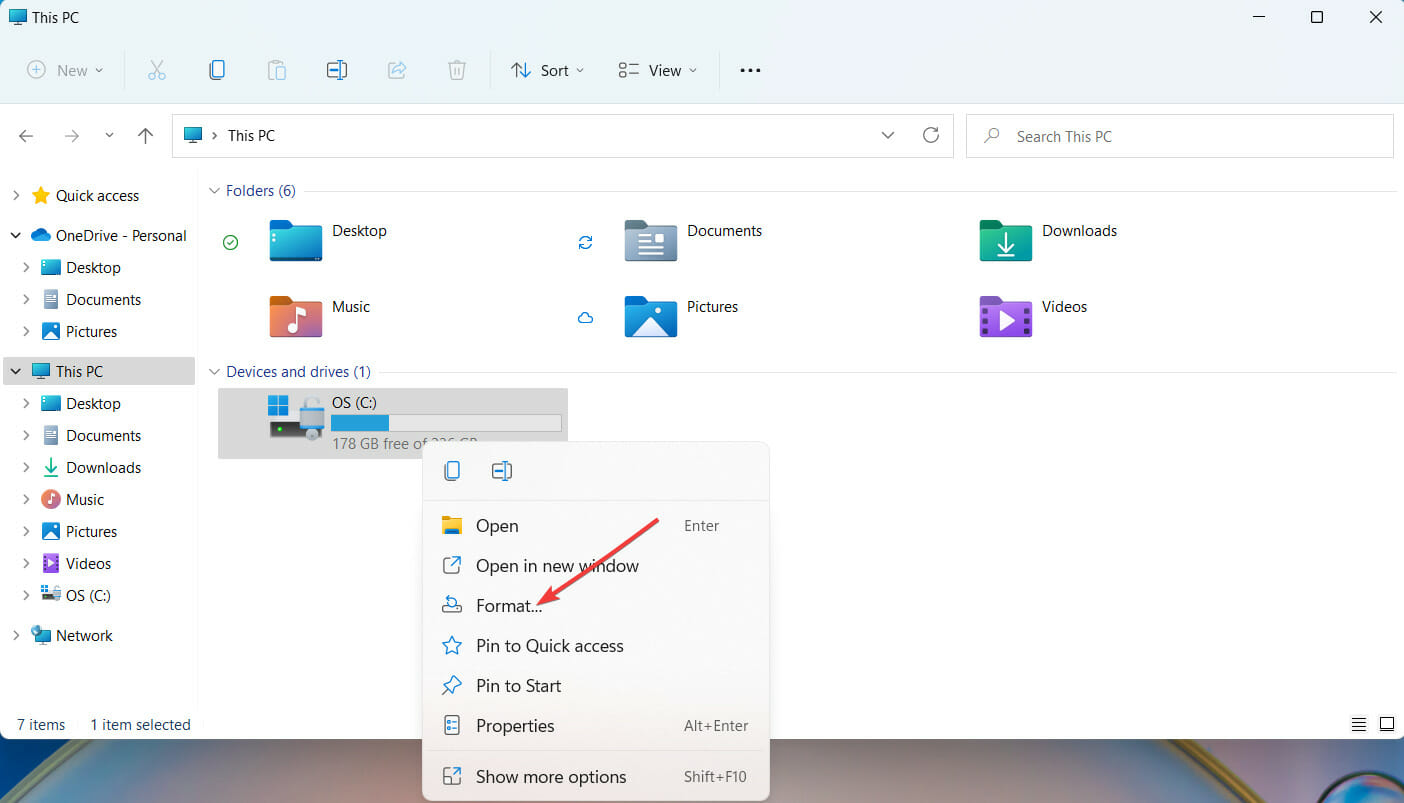Choose Open from the context menu
Image resolution: width=1404 pixels, height=803 pixels.
click(596, 525)
